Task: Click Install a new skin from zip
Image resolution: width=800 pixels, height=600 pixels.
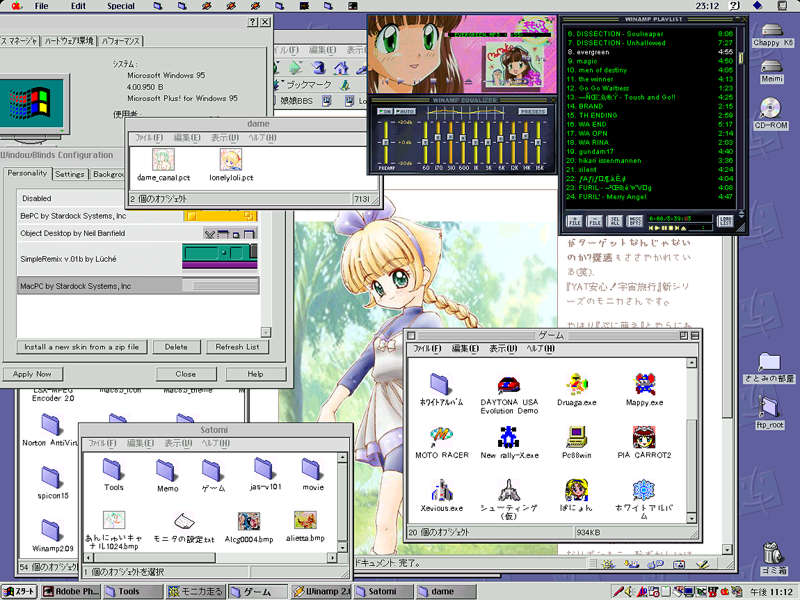Action: click(x=82, y=347)
